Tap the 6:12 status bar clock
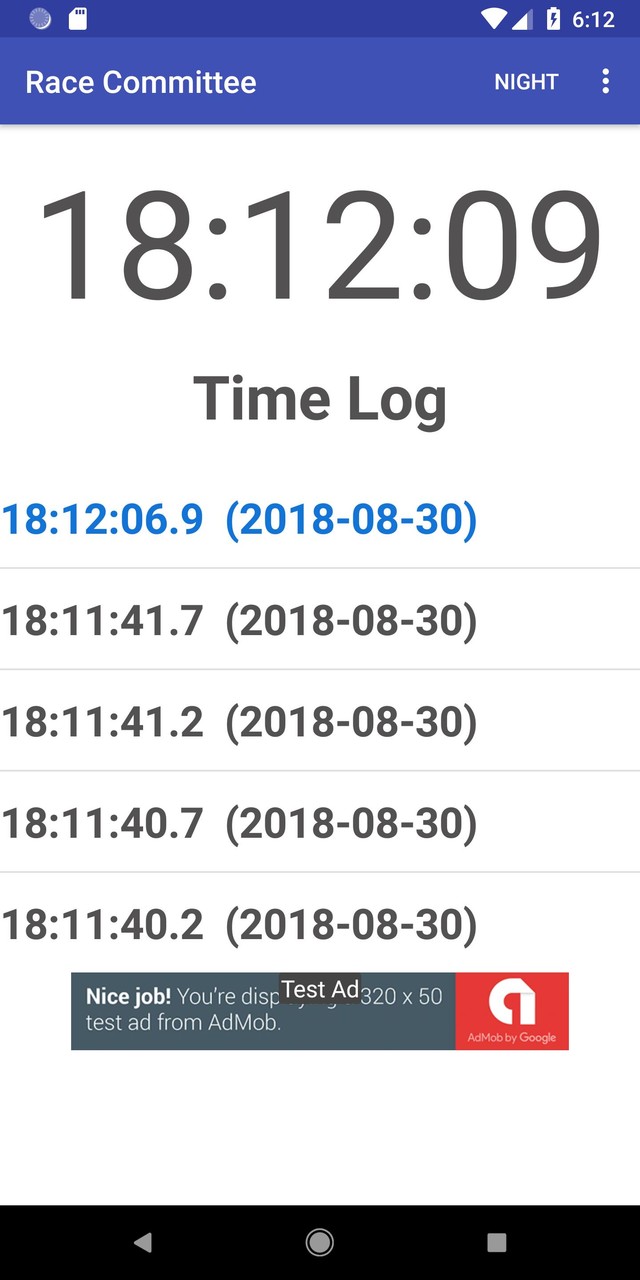 click(593, 19)
